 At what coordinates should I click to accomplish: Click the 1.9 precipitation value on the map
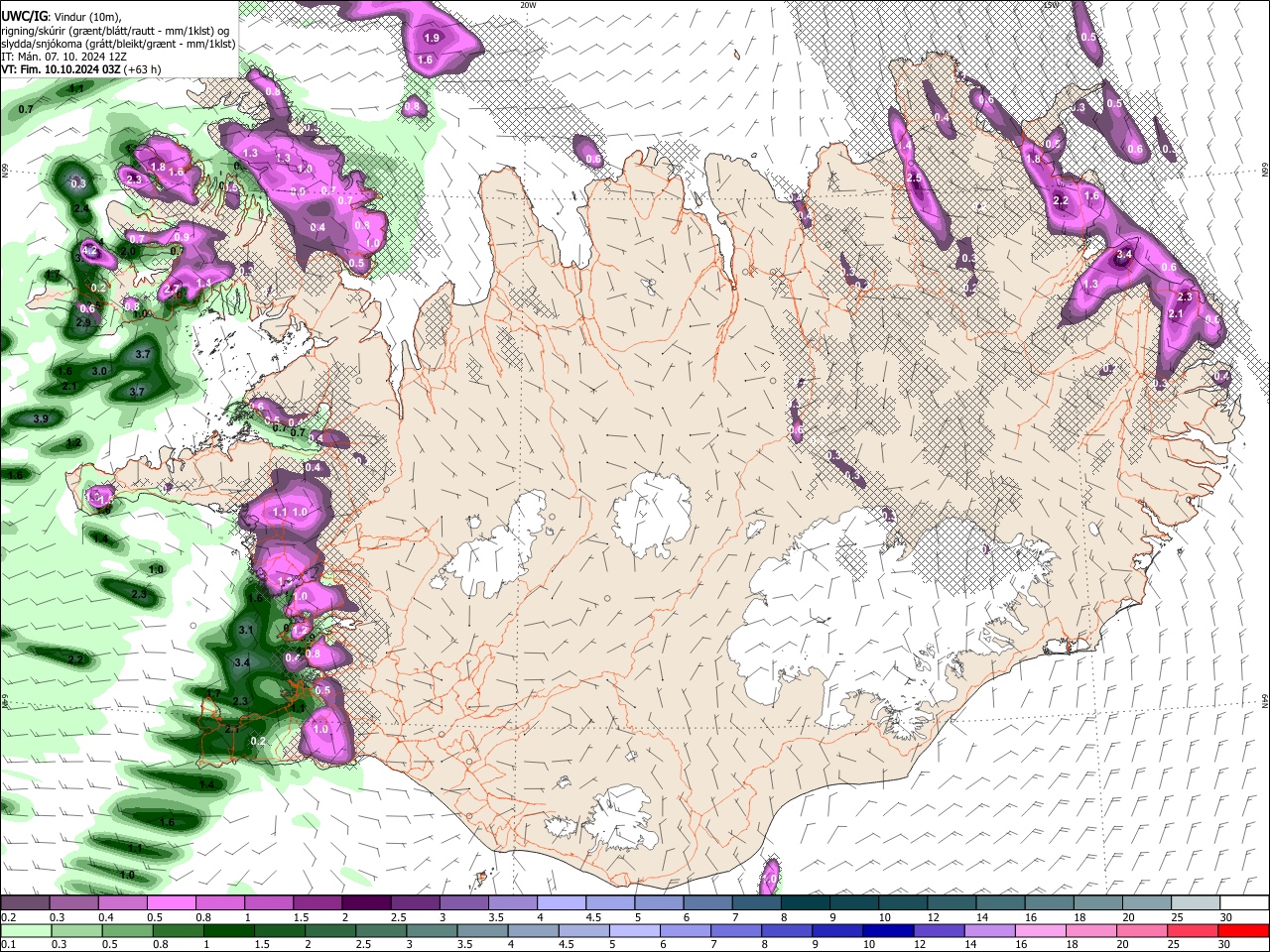coord(432,38)
